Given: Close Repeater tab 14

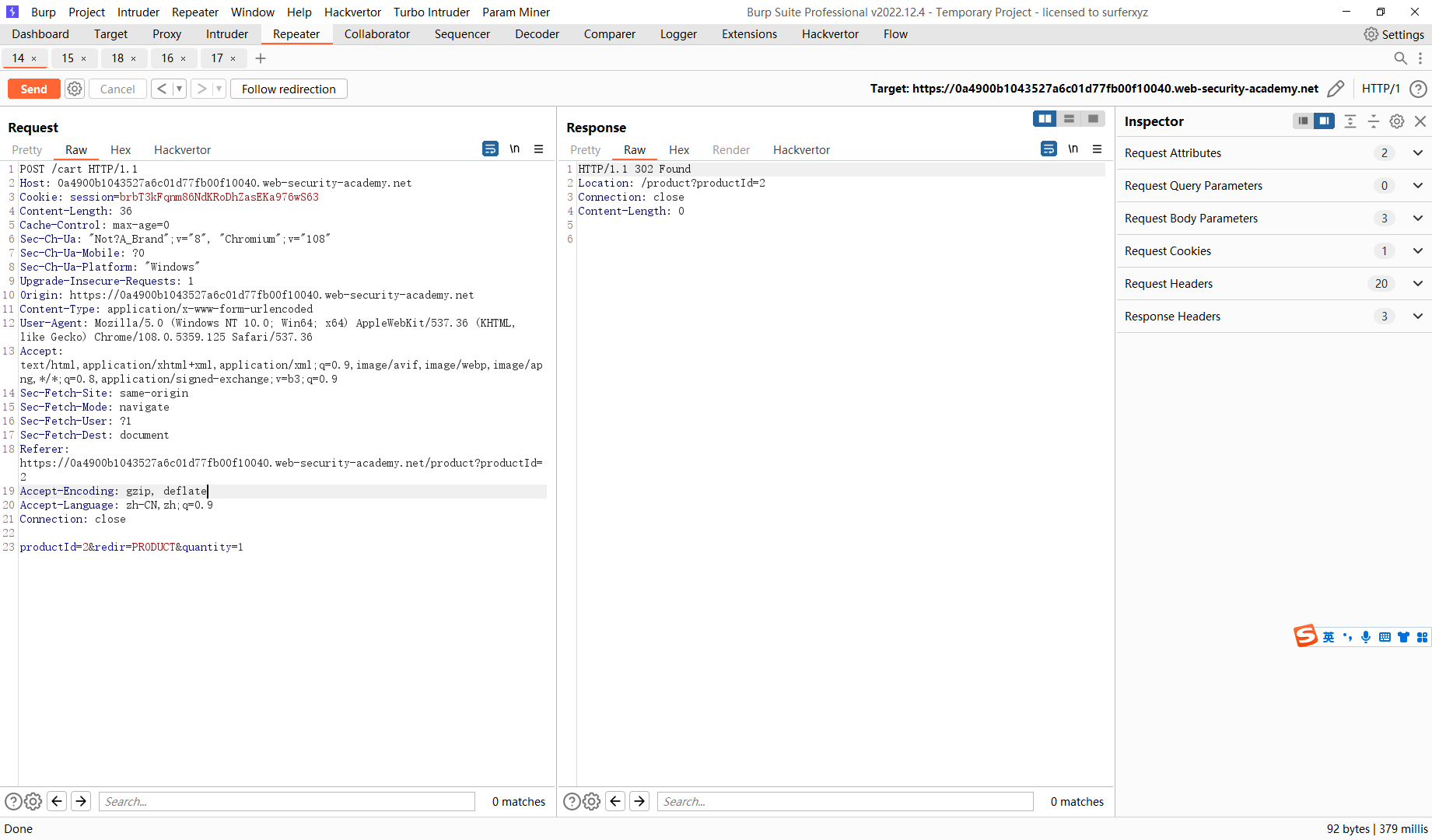Looking at the screenshot, I should click(34, 58).
